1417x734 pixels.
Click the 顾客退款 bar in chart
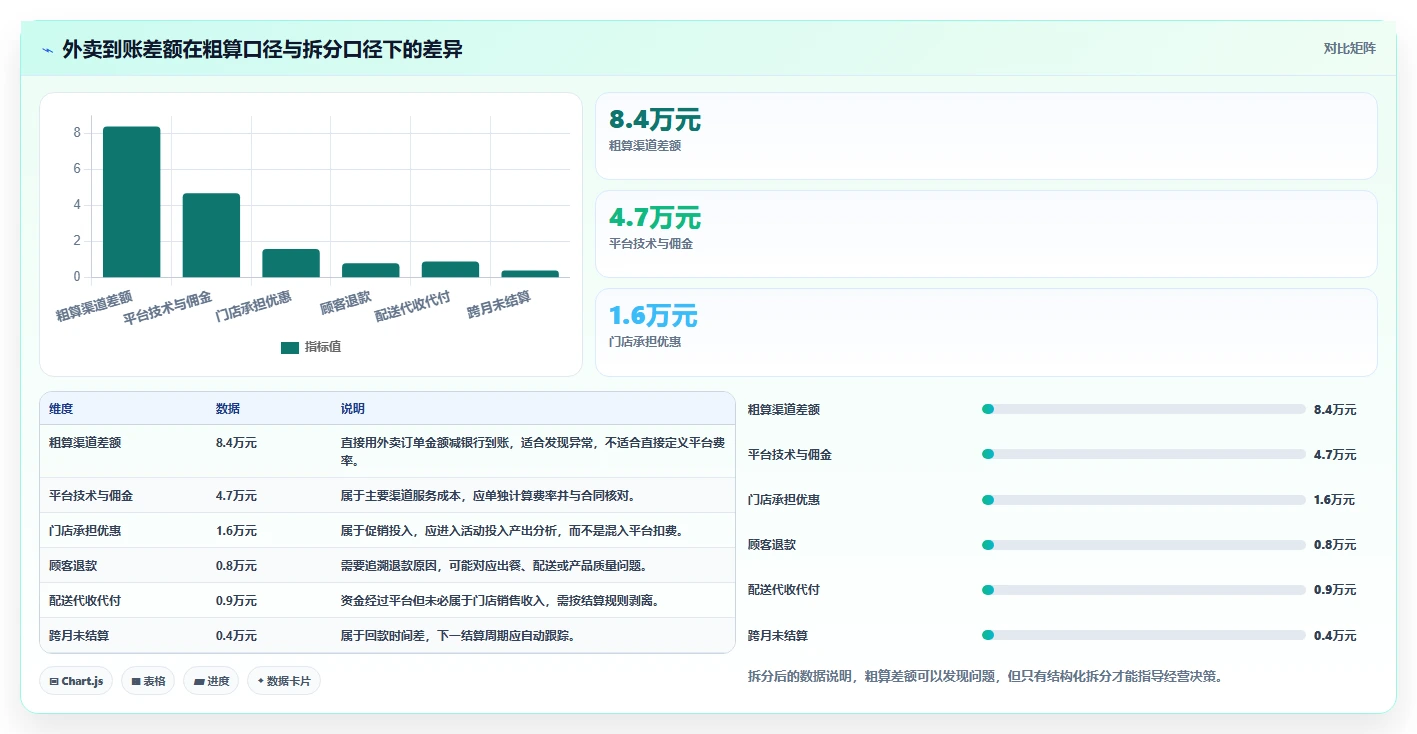[371, 270]
